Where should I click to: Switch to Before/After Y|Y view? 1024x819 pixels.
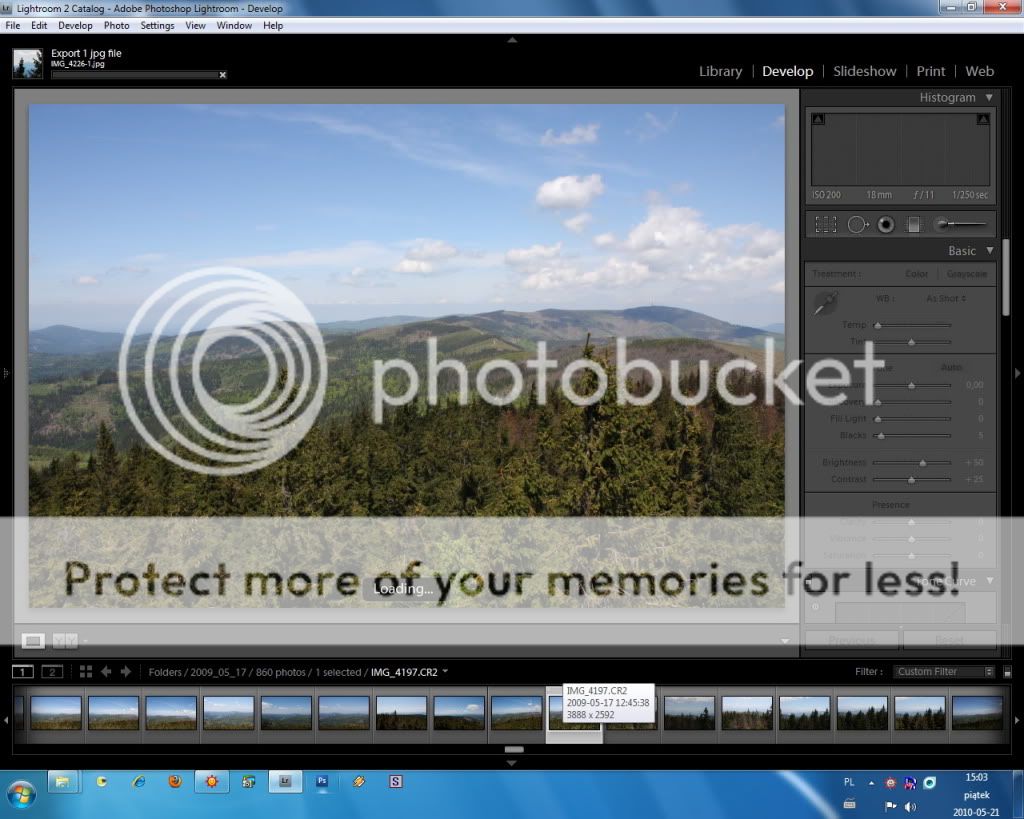coord(65,641)
